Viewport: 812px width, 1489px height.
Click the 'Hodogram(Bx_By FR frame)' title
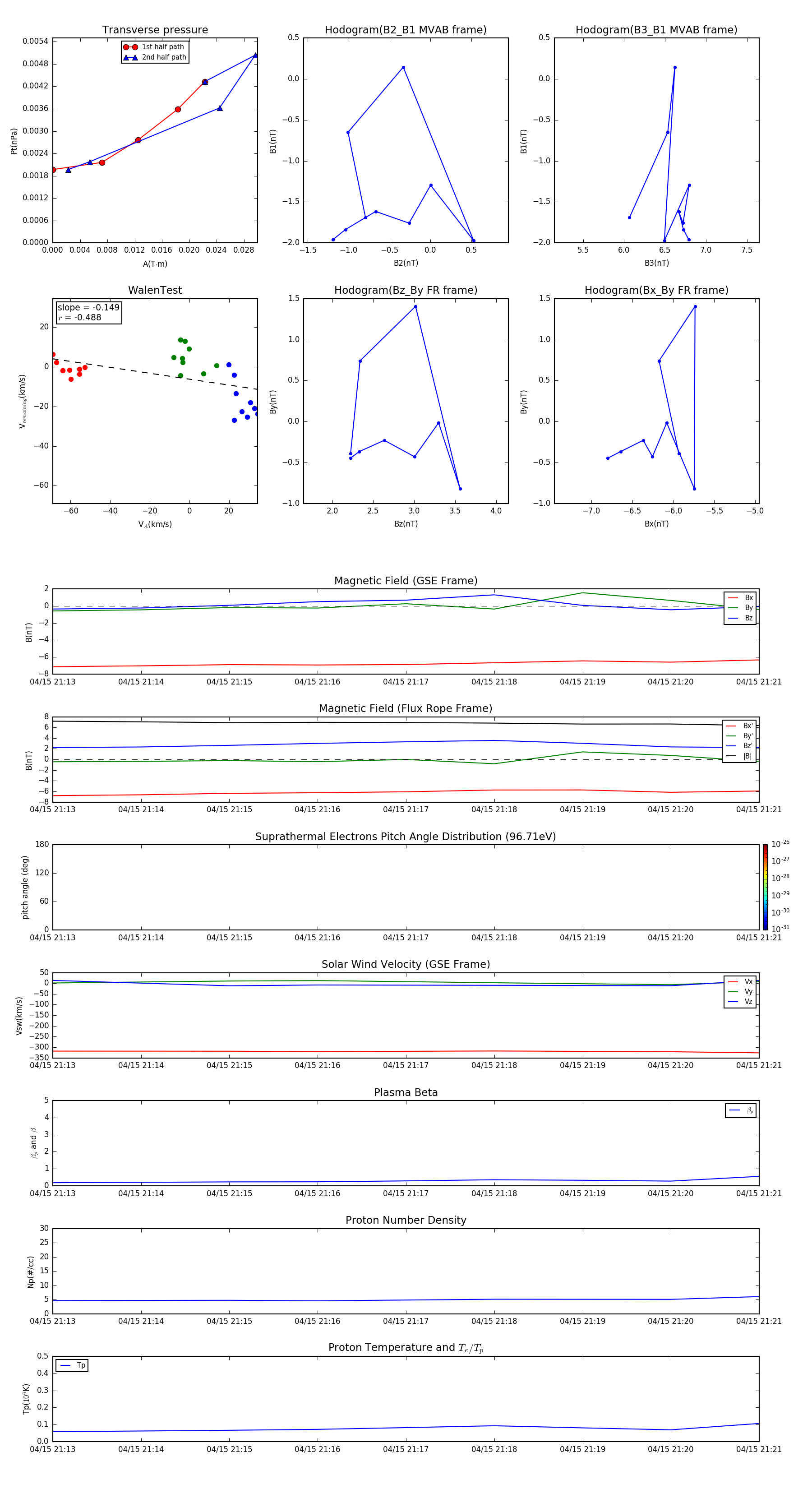pos(656,290)
